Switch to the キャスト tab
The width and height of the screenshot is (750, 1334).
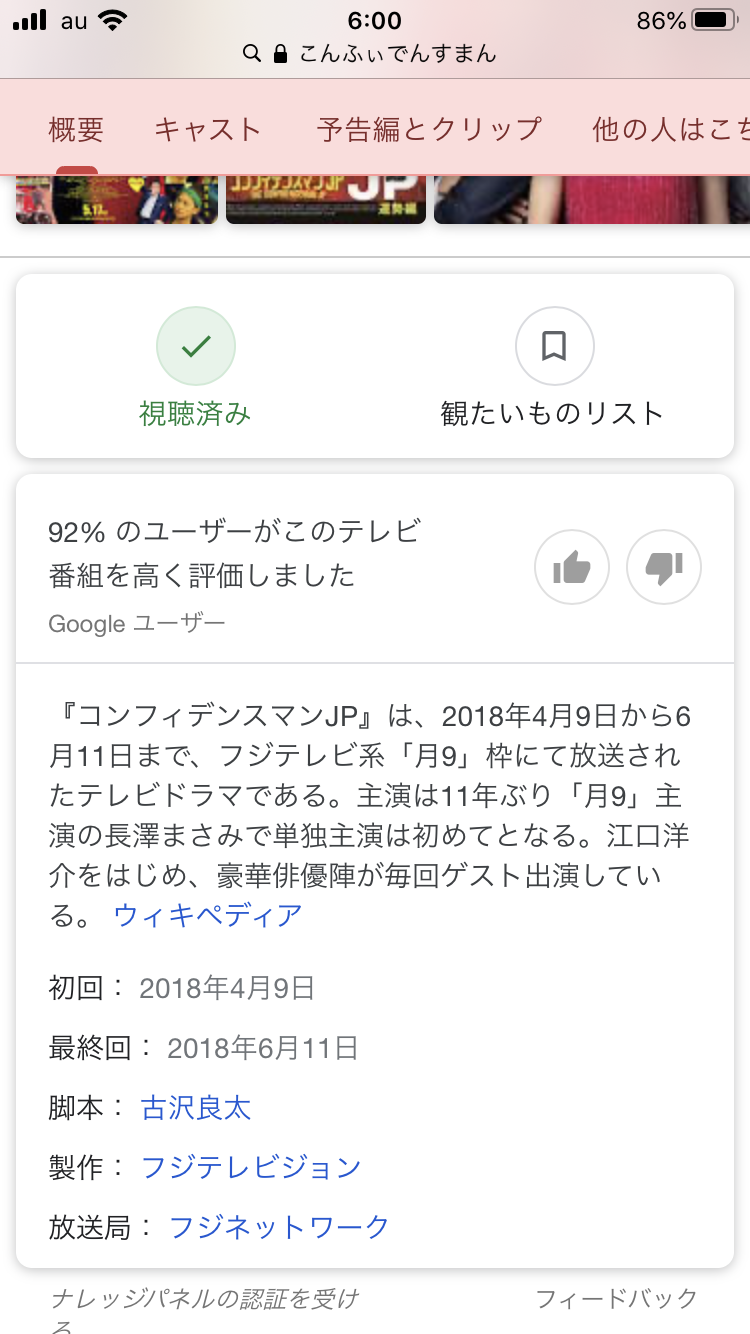pyautogui.click(x=207, y=129)
